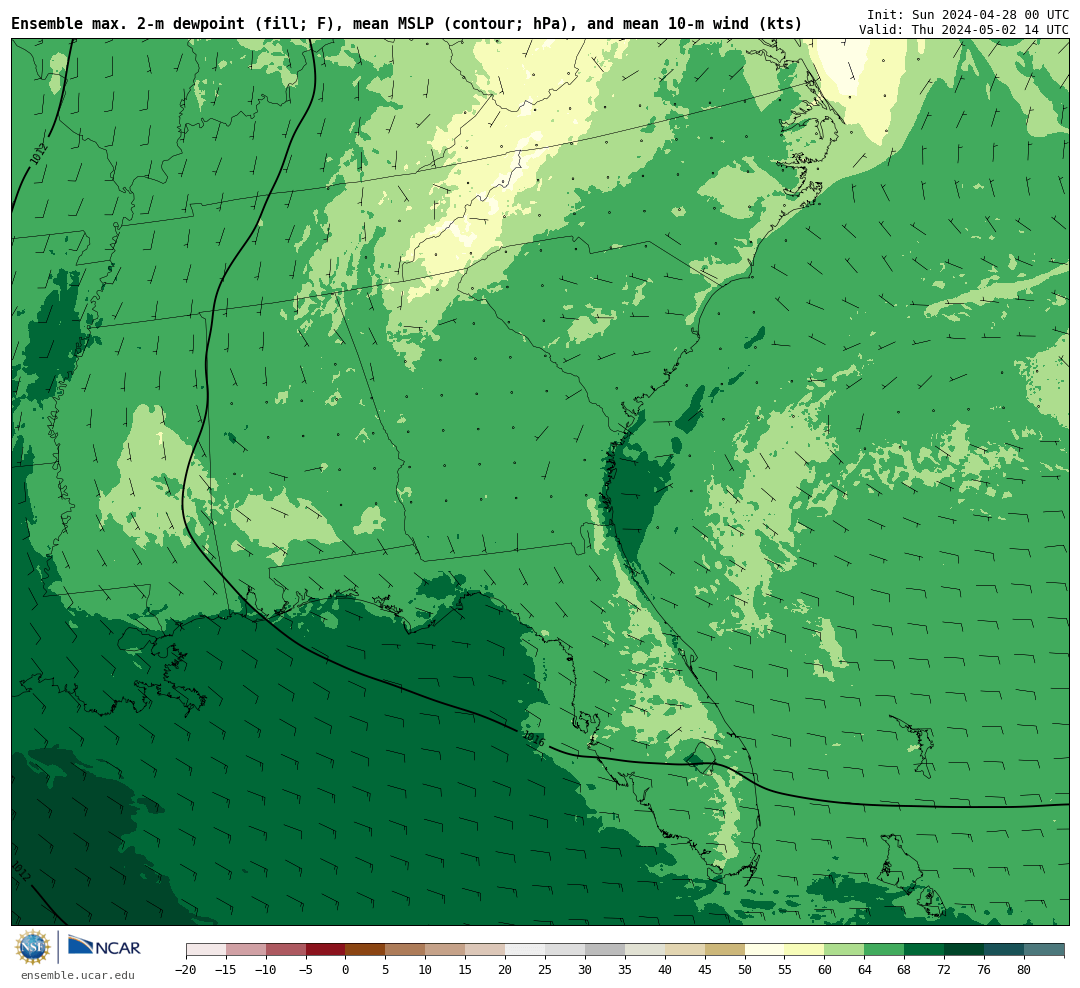Click the colorbar tick label 50
This screenshot has width=1080, height=988.
tap(745, 969)
